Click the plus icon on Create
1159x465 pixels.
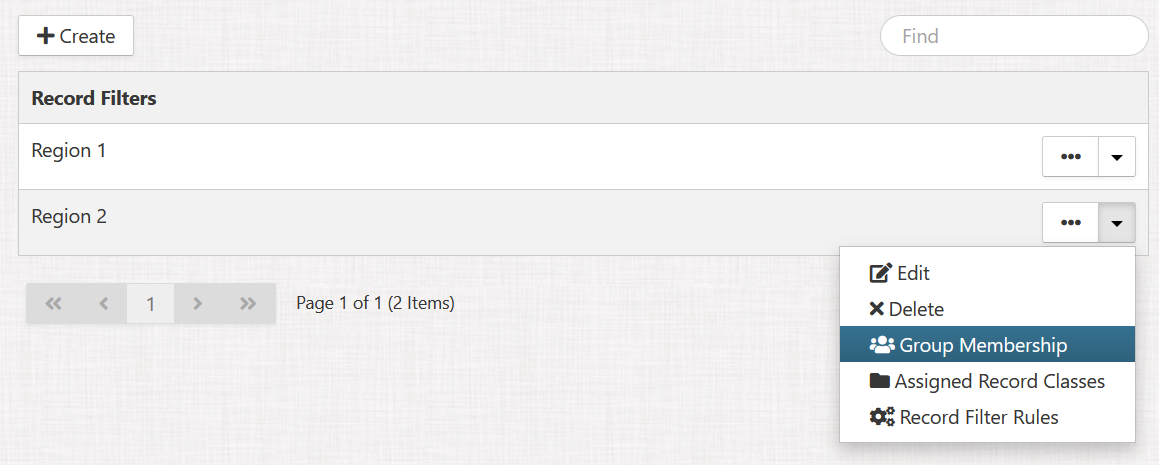pyautogui.click(x=45, y=36)
